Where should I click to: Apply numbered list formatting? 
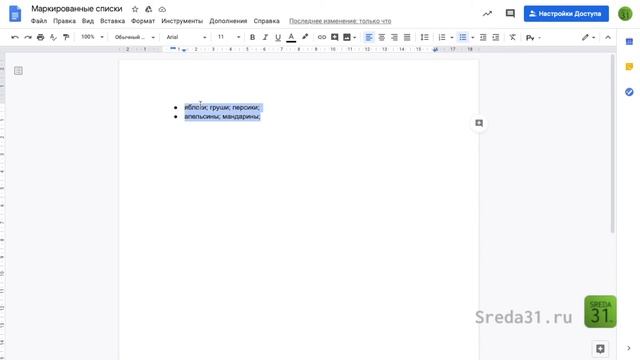(442, 37)
